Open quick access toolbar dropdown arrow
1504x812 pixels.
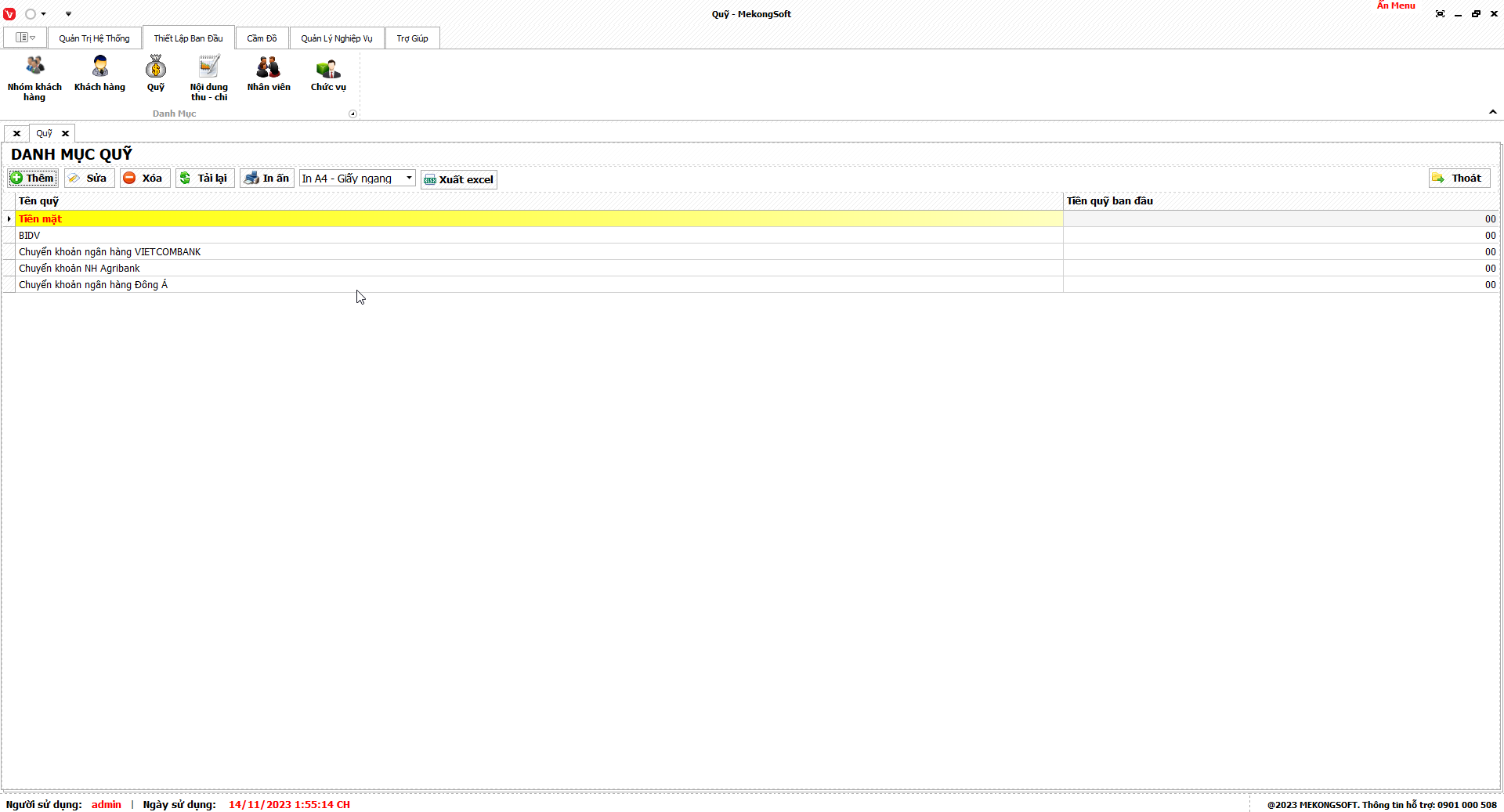tap(68, 14)
